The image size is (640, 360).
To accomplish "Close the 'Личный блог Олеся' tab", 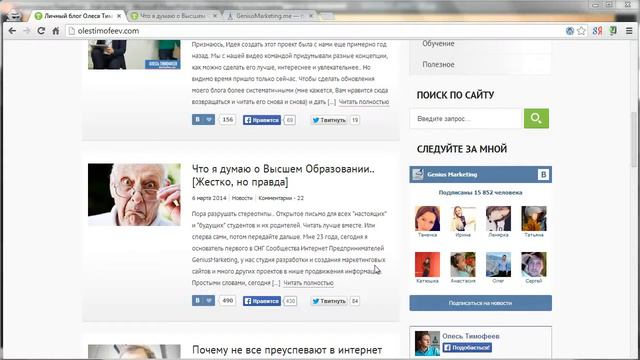I will click(x=119, y=16).
